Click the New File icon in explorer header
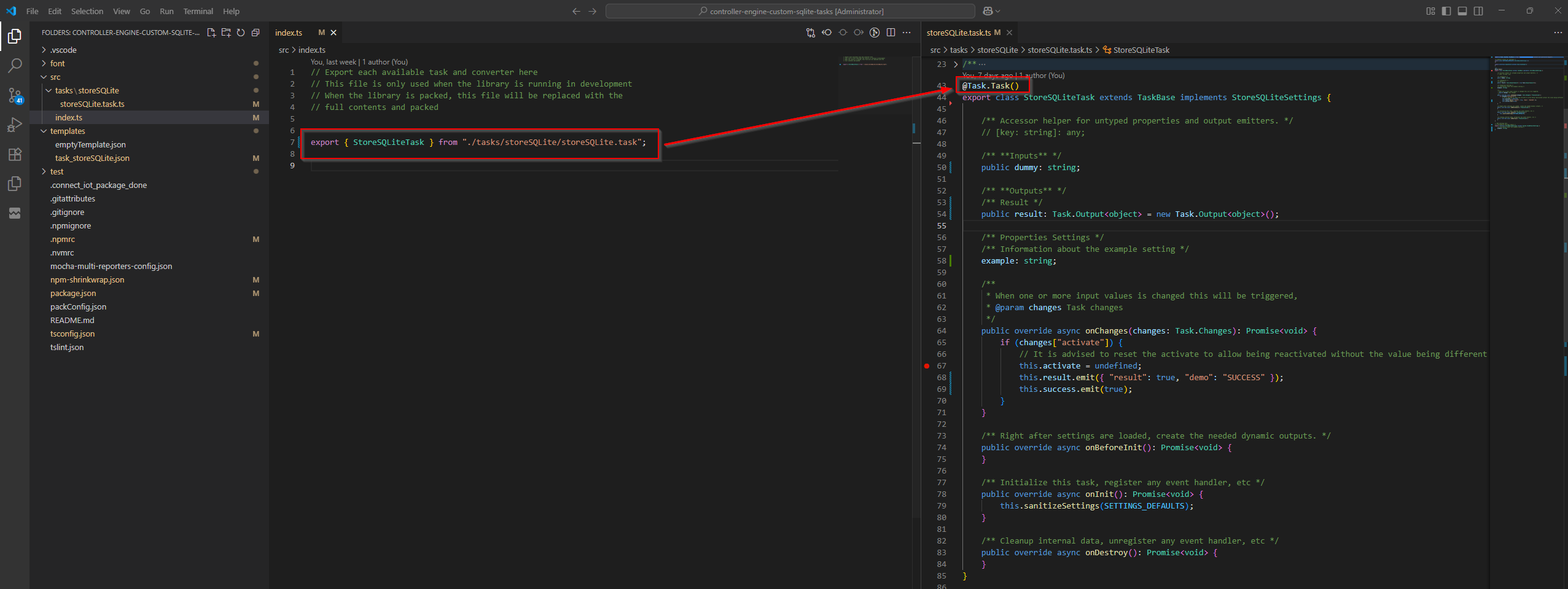1568x589 pixels. 211,33
